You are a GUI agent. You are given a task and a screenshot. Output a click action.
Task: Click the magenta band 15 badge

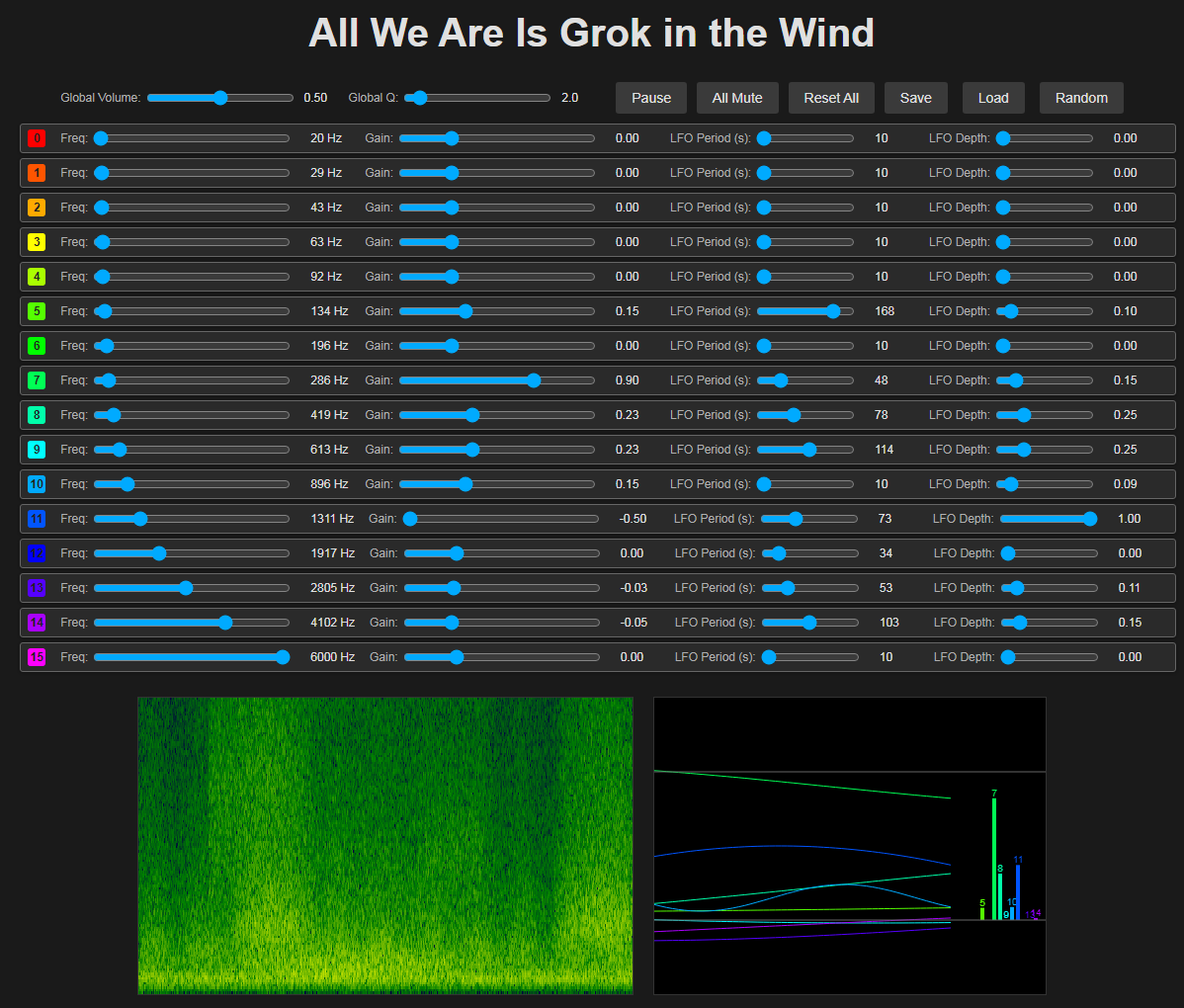[x=37, y=657]
